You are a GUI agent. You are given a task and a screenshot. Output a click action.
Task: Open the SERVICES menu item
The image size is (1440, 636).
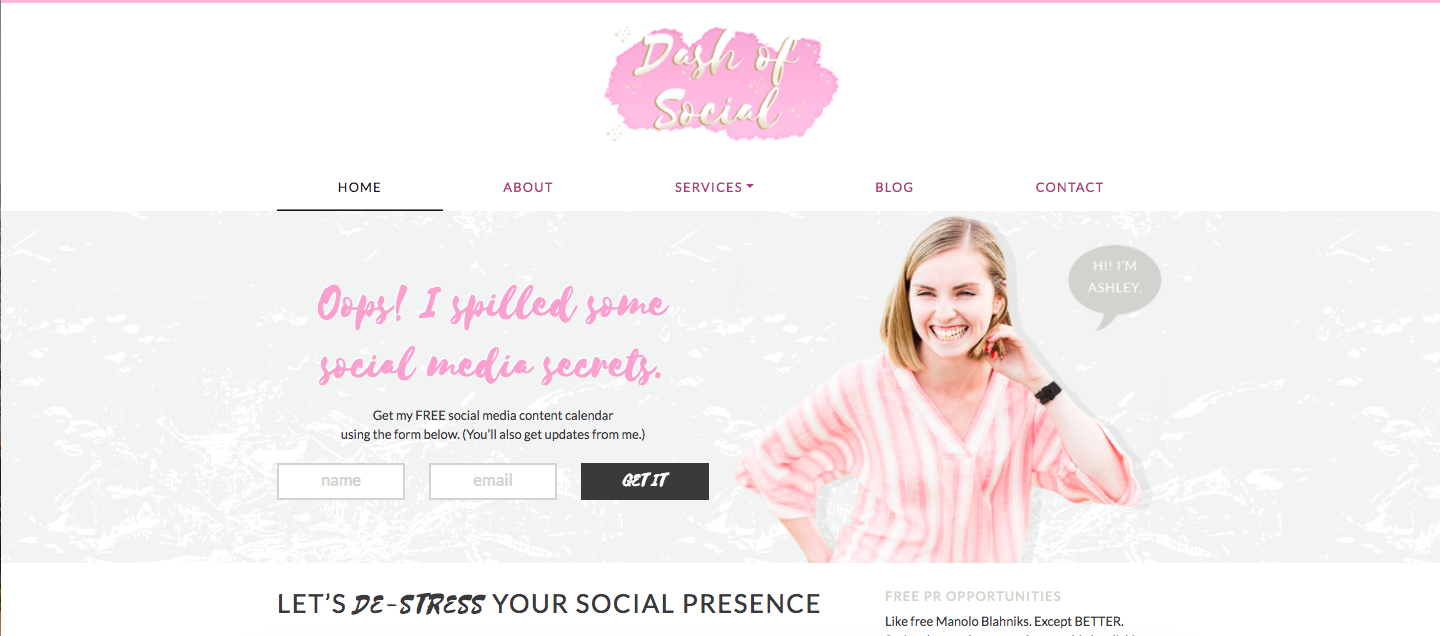pyautogui.click(x=708, y=187)
